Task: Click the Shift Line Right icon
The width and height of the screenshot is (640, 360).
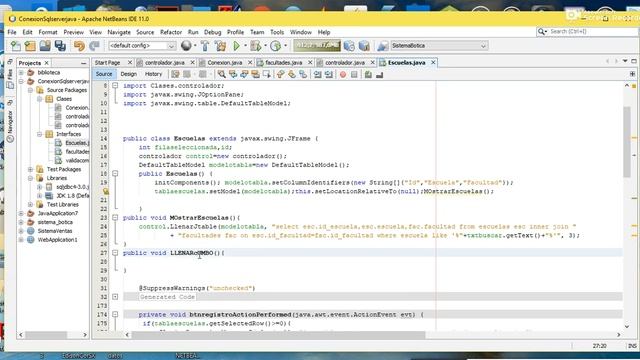Action: [329, 74]
